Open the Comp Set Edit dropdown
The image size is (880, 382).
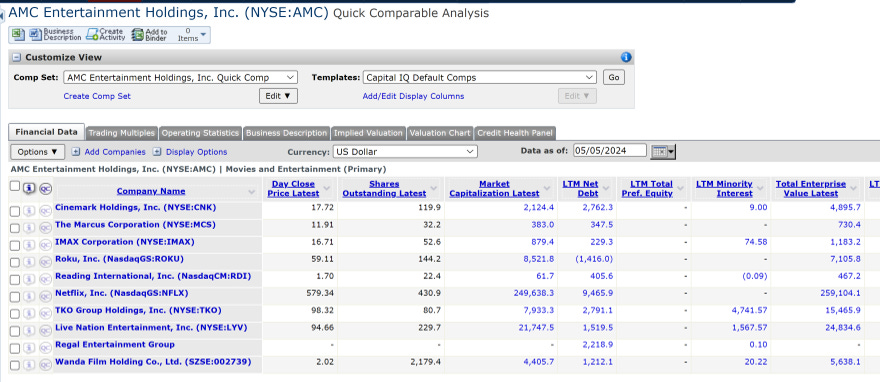click(278, 96)
